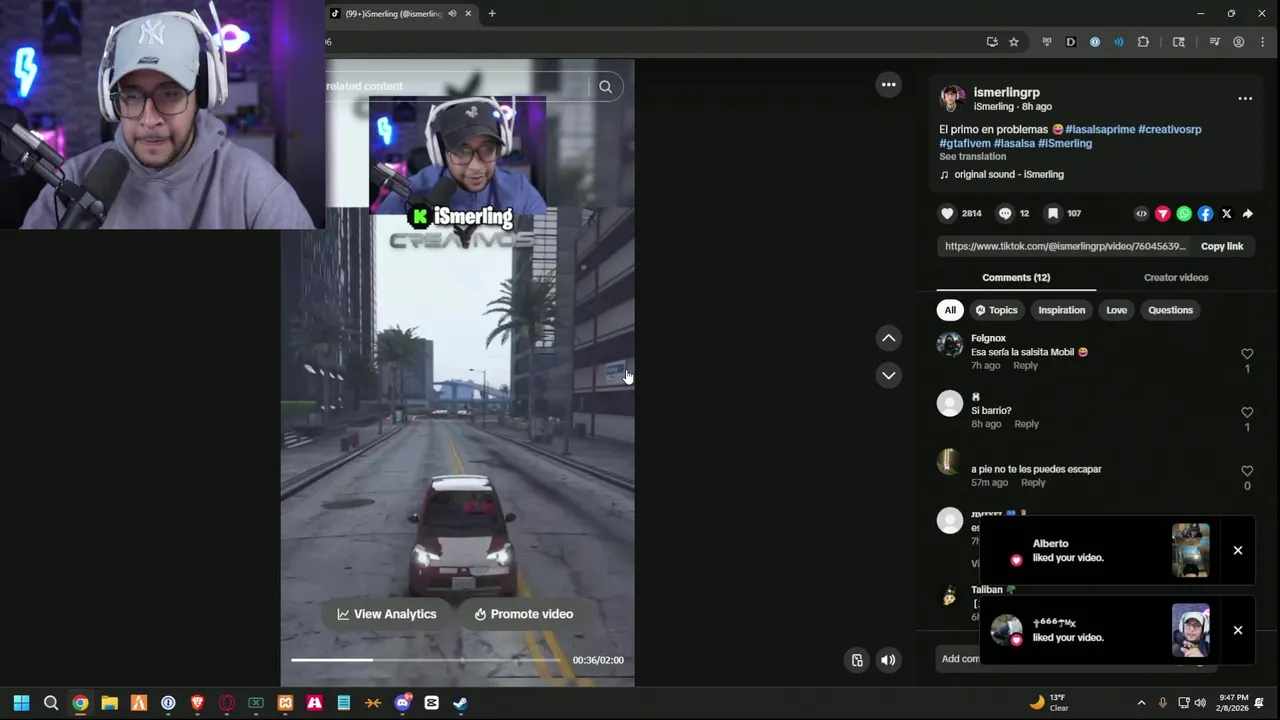1280x720 pixels.
Task: Open Chrome media controls icon
Action: tap(1214, 42)
